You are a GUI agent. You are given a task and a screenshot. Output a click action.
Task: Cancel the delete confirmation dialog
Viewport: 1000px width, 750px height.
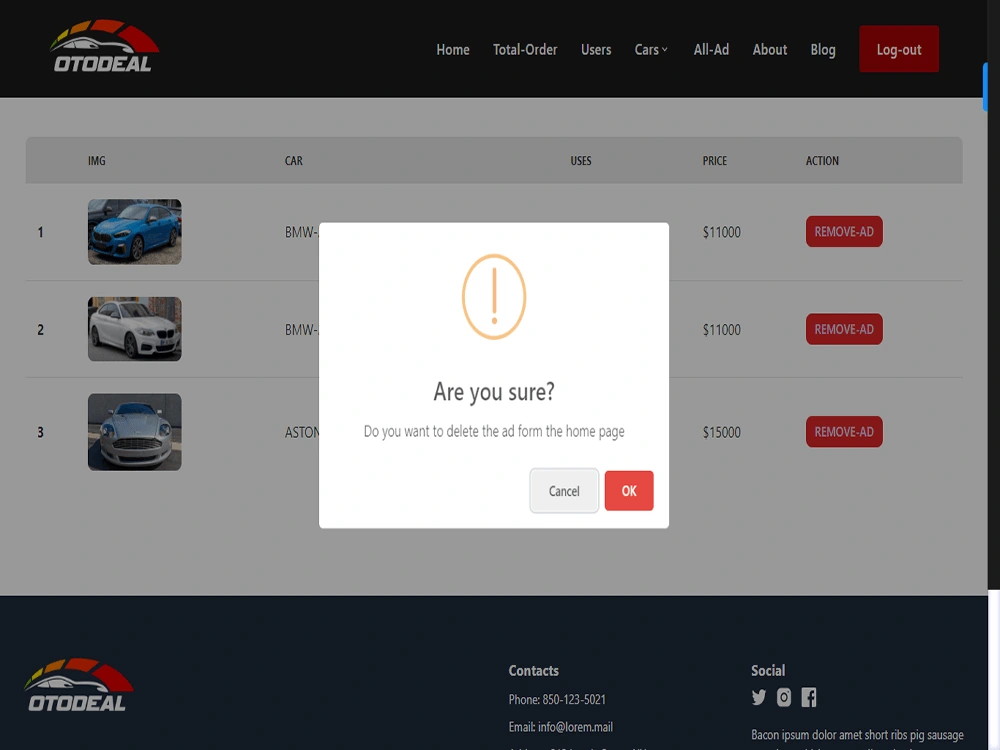564,490
